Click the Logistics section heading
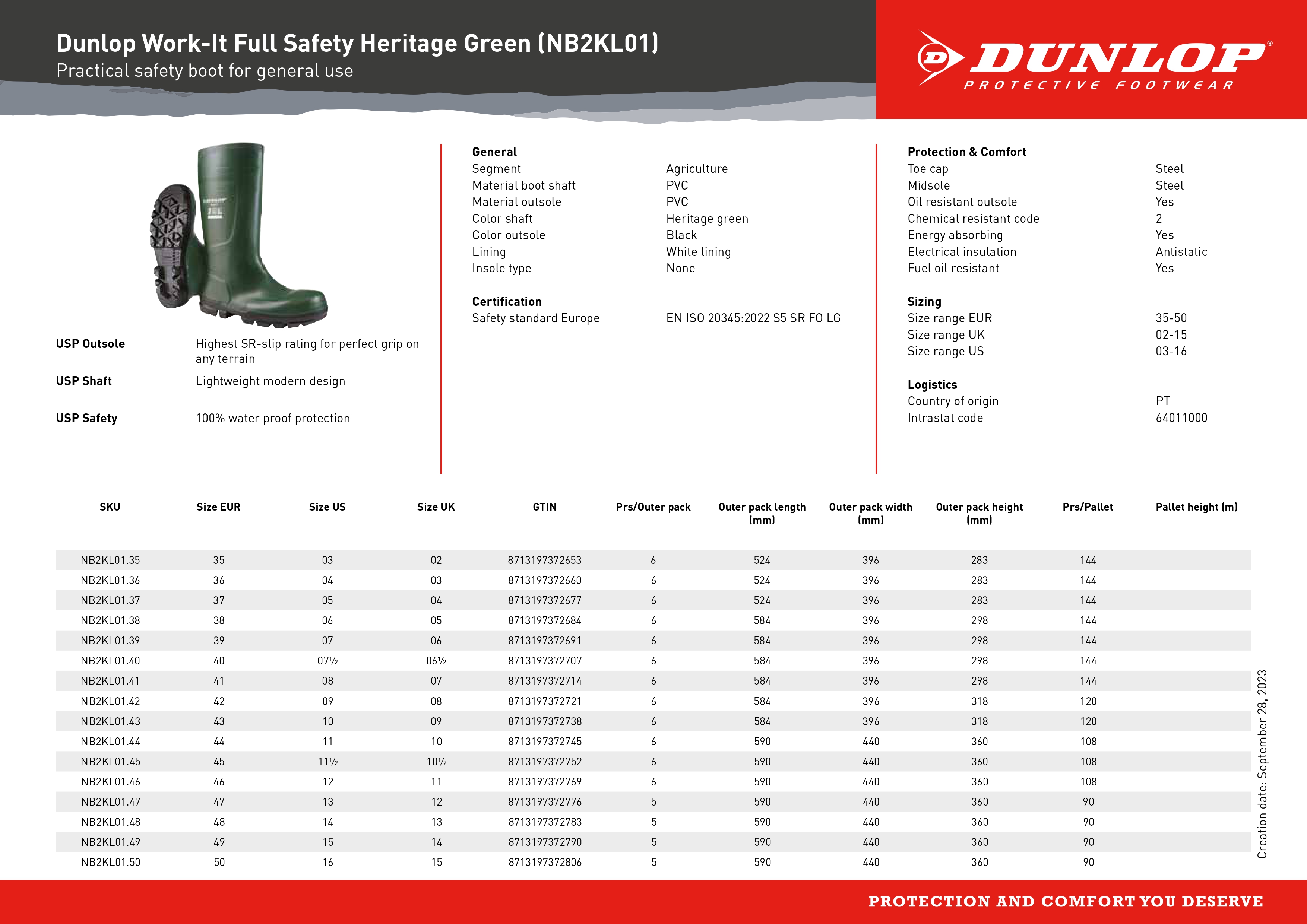Screen dimensions: 1307x924 [x=932, y=385]
